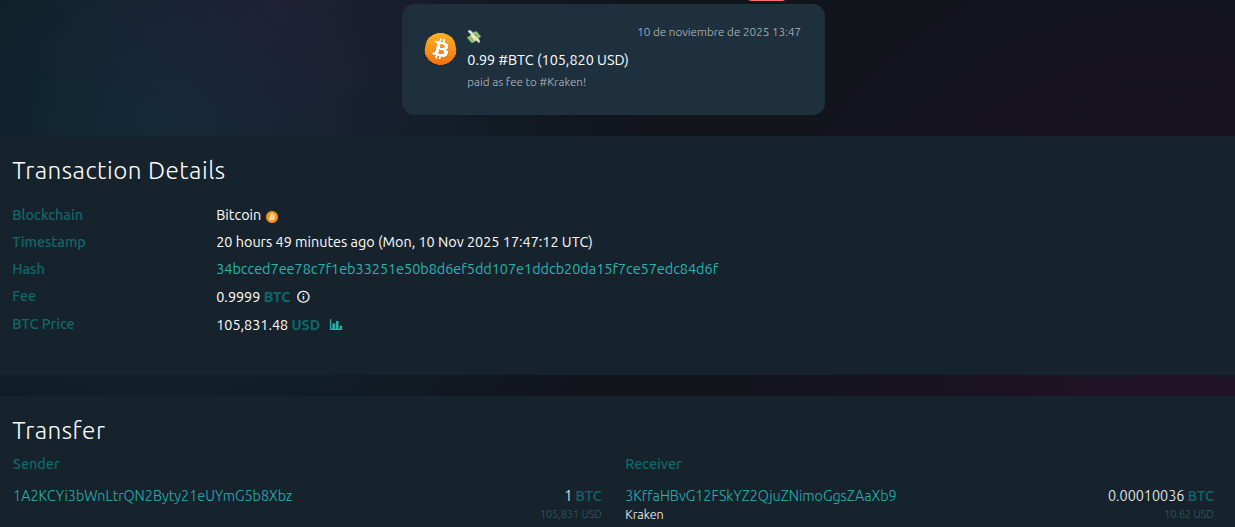1235x527 pixels.
Task: Click the 105,831.48 USD price value
Action: click(x=268, y=325)
